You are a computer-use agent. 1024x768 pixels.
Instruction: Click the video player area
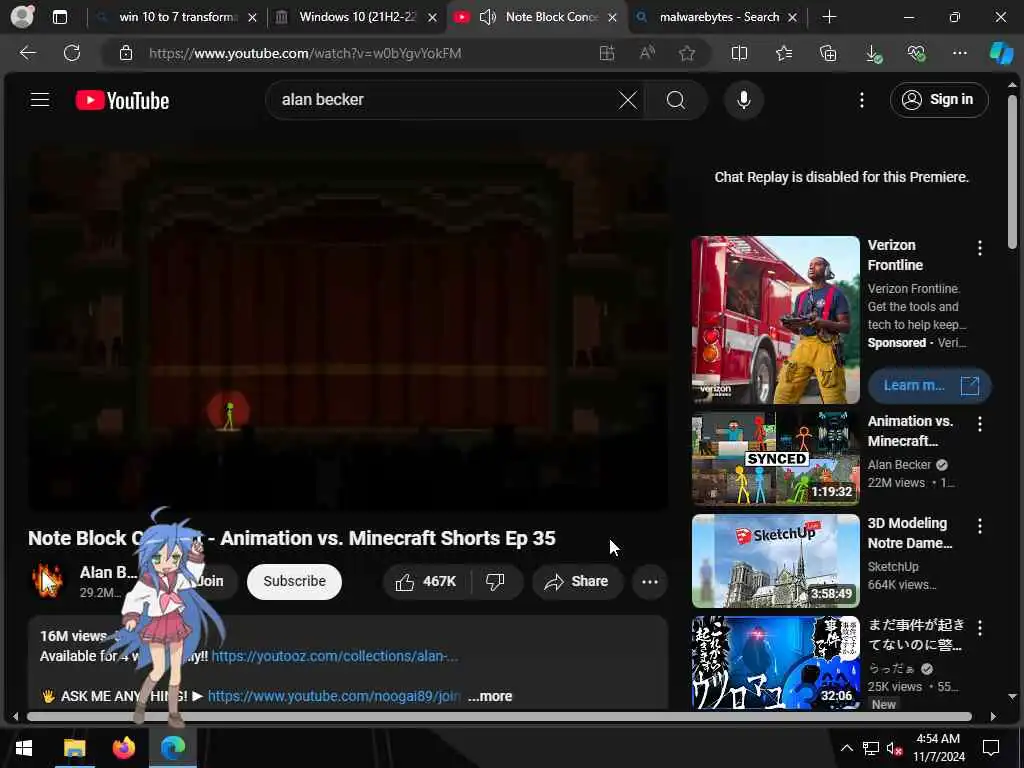347,330
